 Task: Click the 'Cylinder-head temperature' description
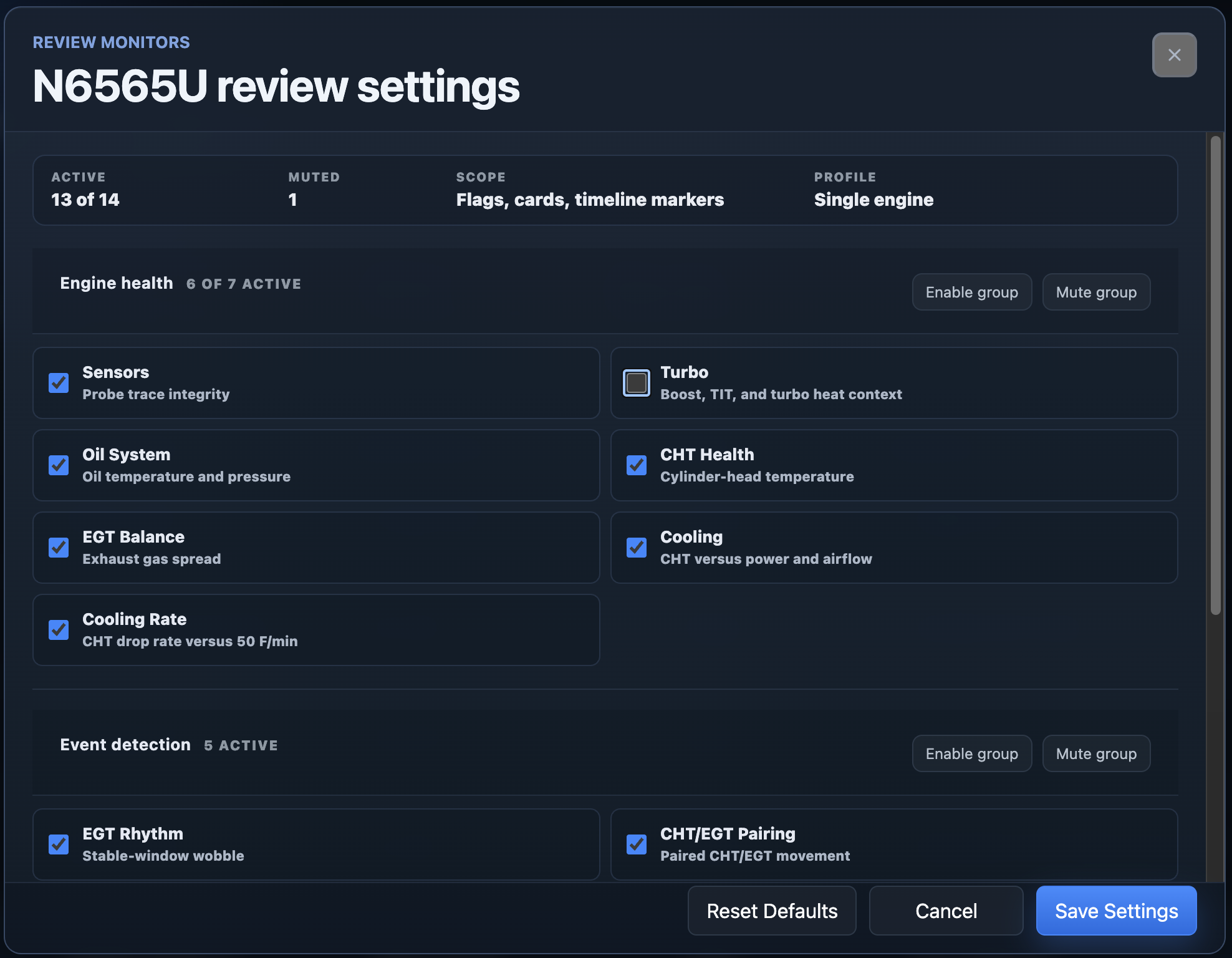(x=757, y=477)
